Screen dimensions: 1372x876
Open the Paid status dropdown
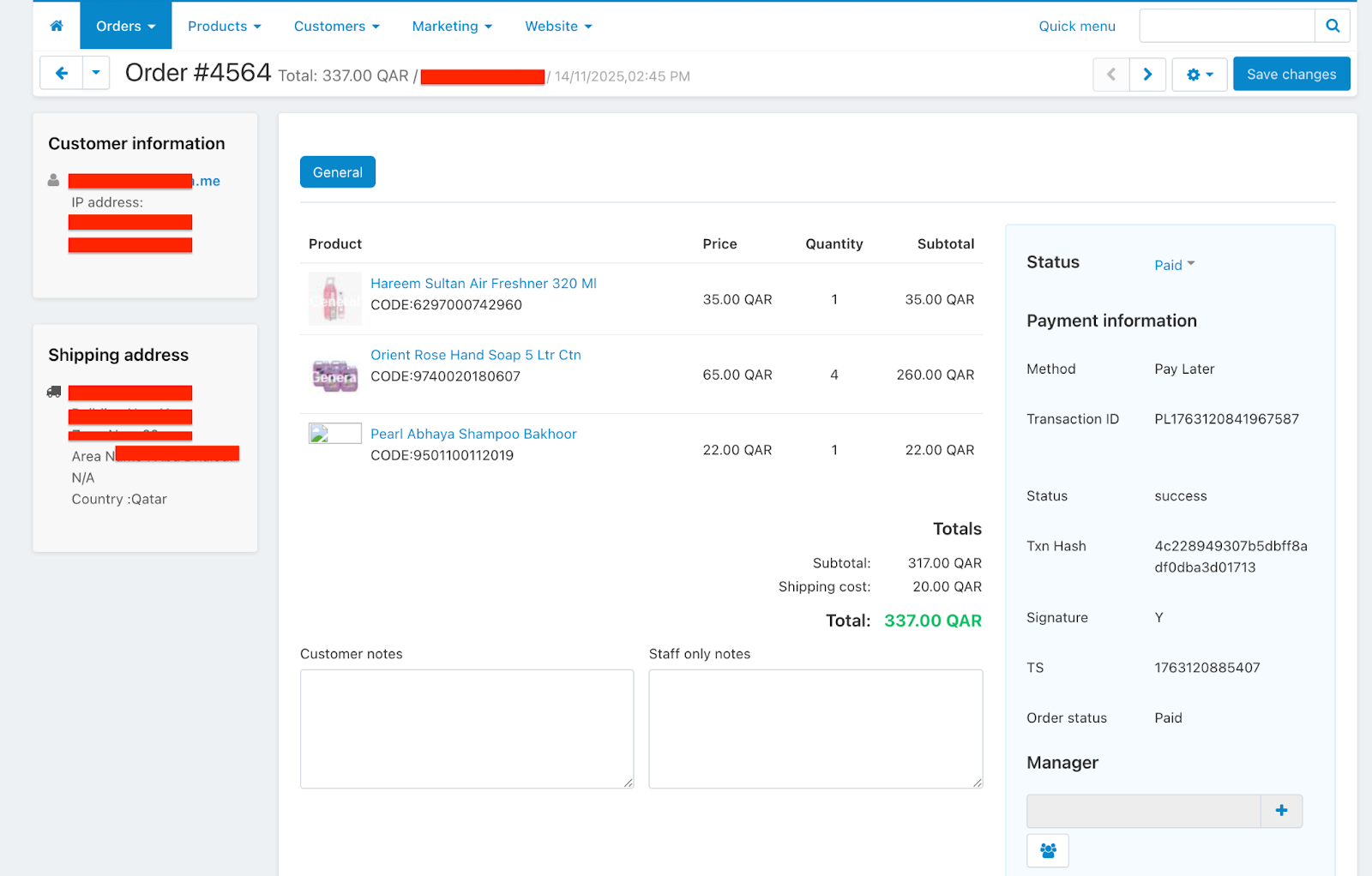click(1174, 265)
